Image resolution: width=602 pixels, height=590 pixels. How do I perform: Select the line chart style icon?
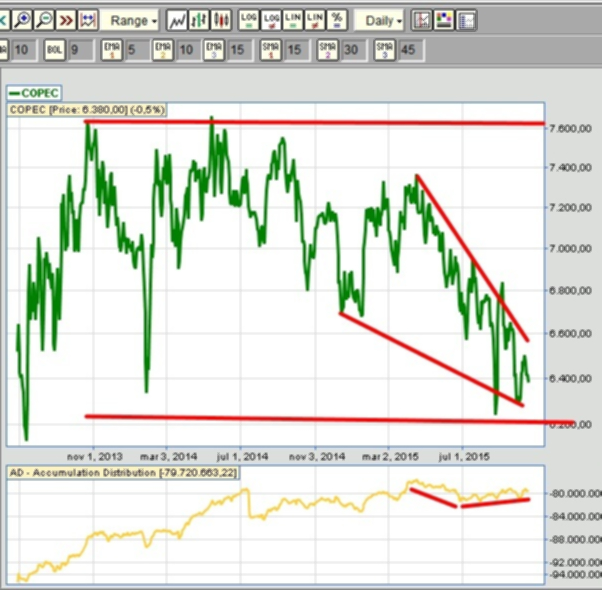click(177, 20)
